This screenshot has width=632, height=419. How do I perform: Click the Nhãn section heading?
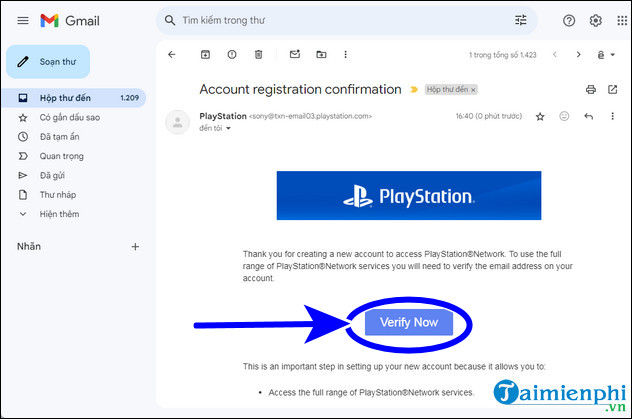click(x=29, y=246)
